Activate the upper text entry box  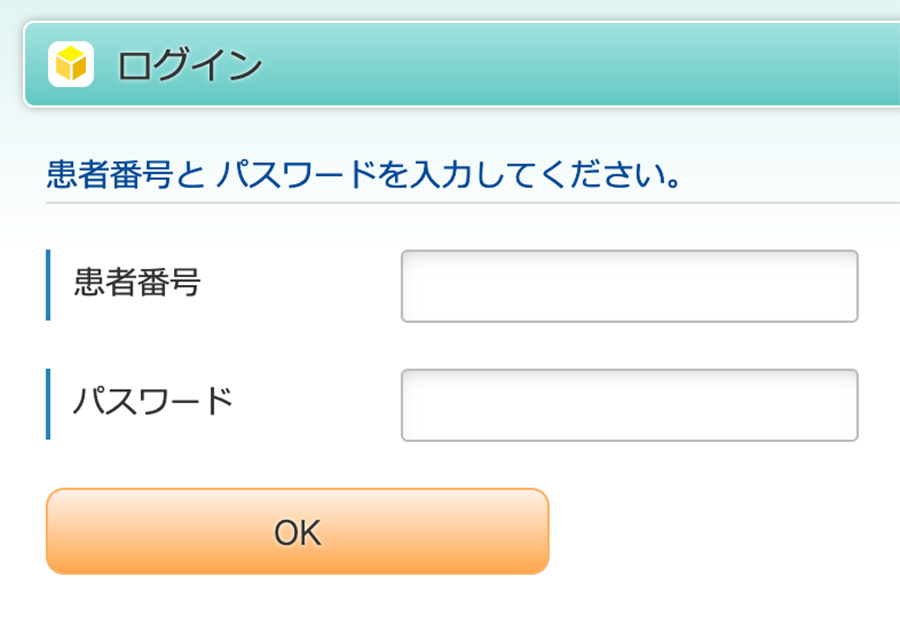629,286
